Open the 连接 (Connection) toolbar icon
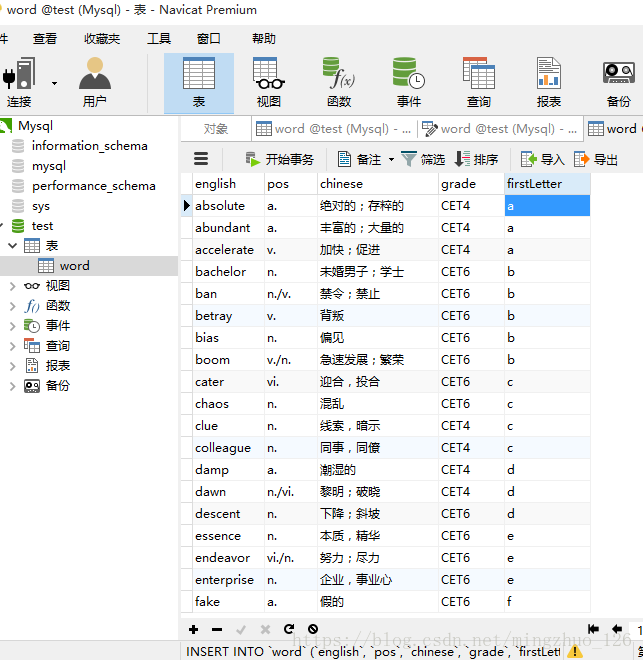Image resolution: width=643 pixels, height=660 pixels. 19,83
